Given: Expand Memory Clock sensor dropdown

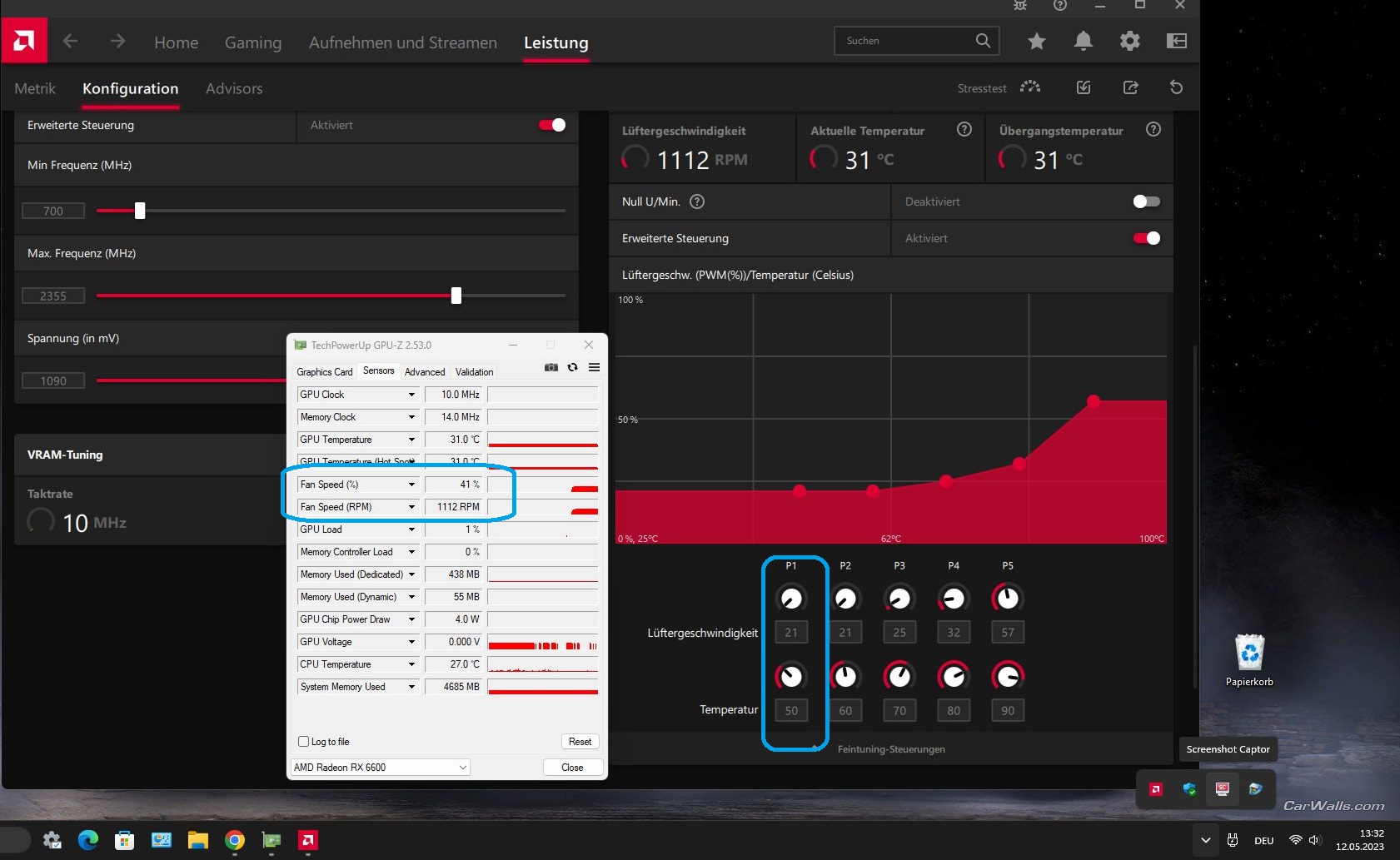Looking at the screenshot, I should (411, 417).
